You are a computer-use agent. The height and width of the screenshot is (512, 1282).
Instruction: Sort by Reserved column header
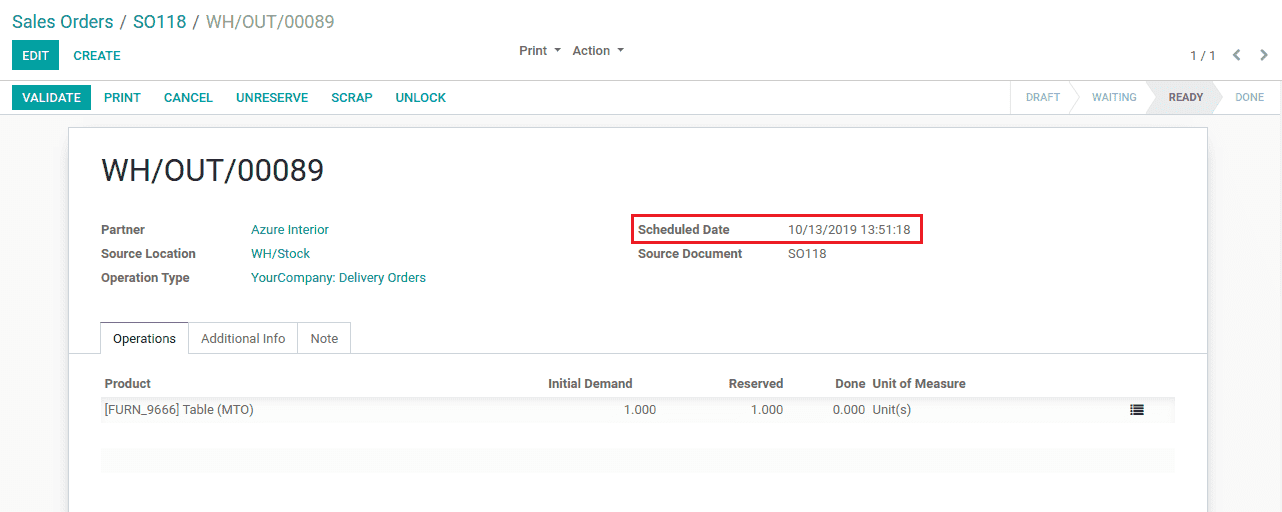[x=755, y=383]
